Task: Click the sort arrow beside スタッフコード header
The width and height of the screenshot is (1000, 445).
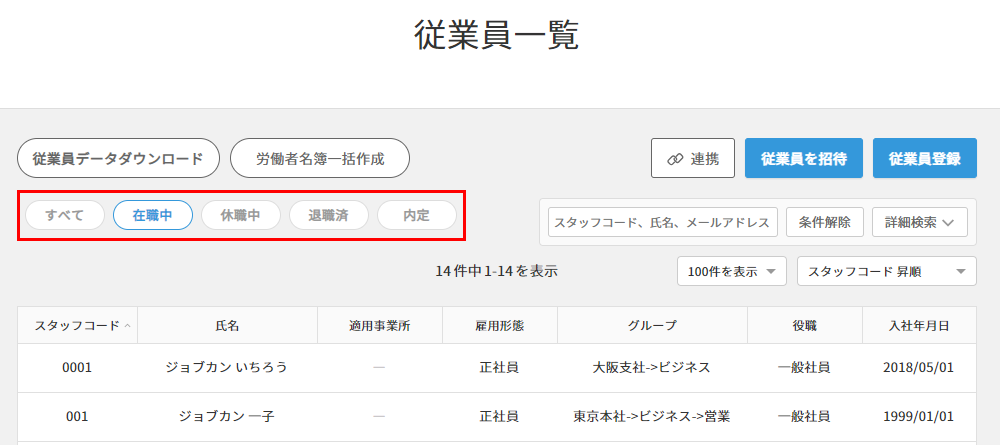Action: click(x=127, y=326)
